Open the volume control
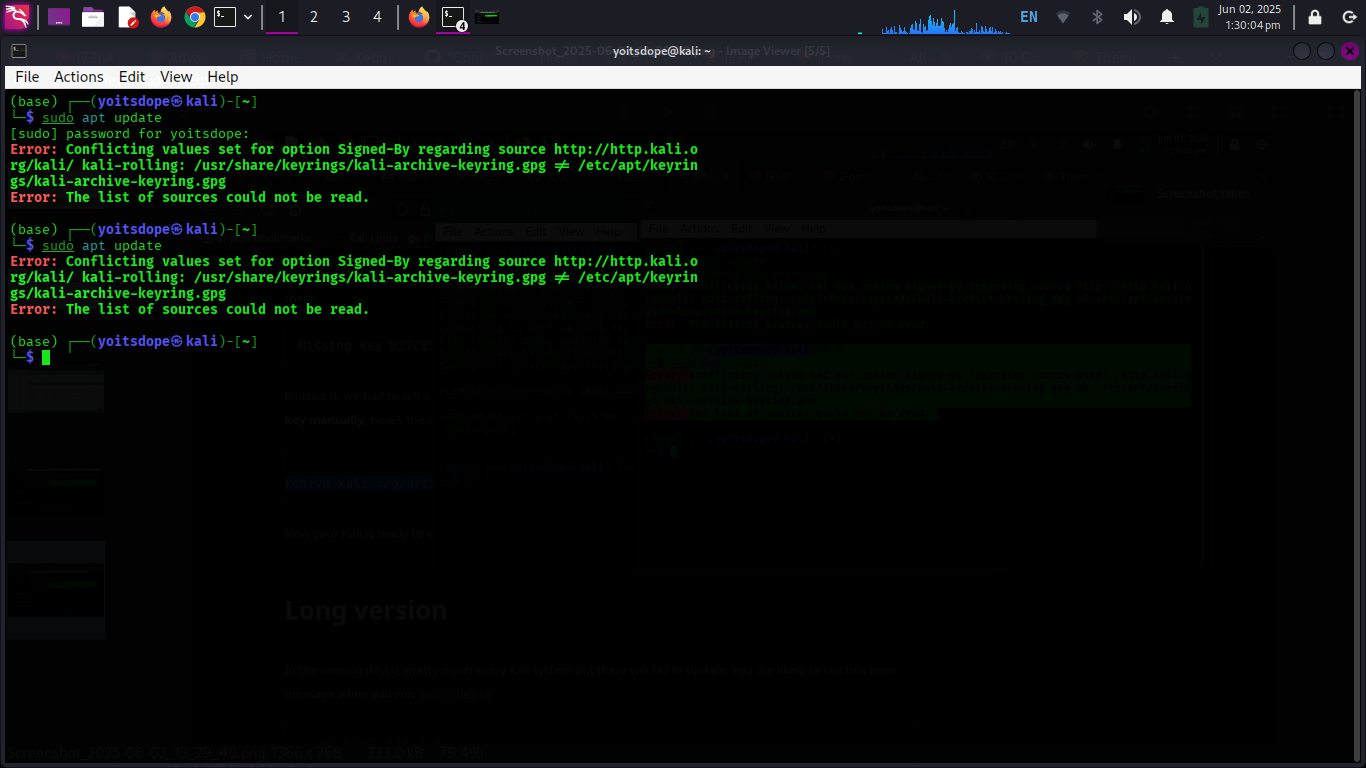 (x=1131, y=17)
